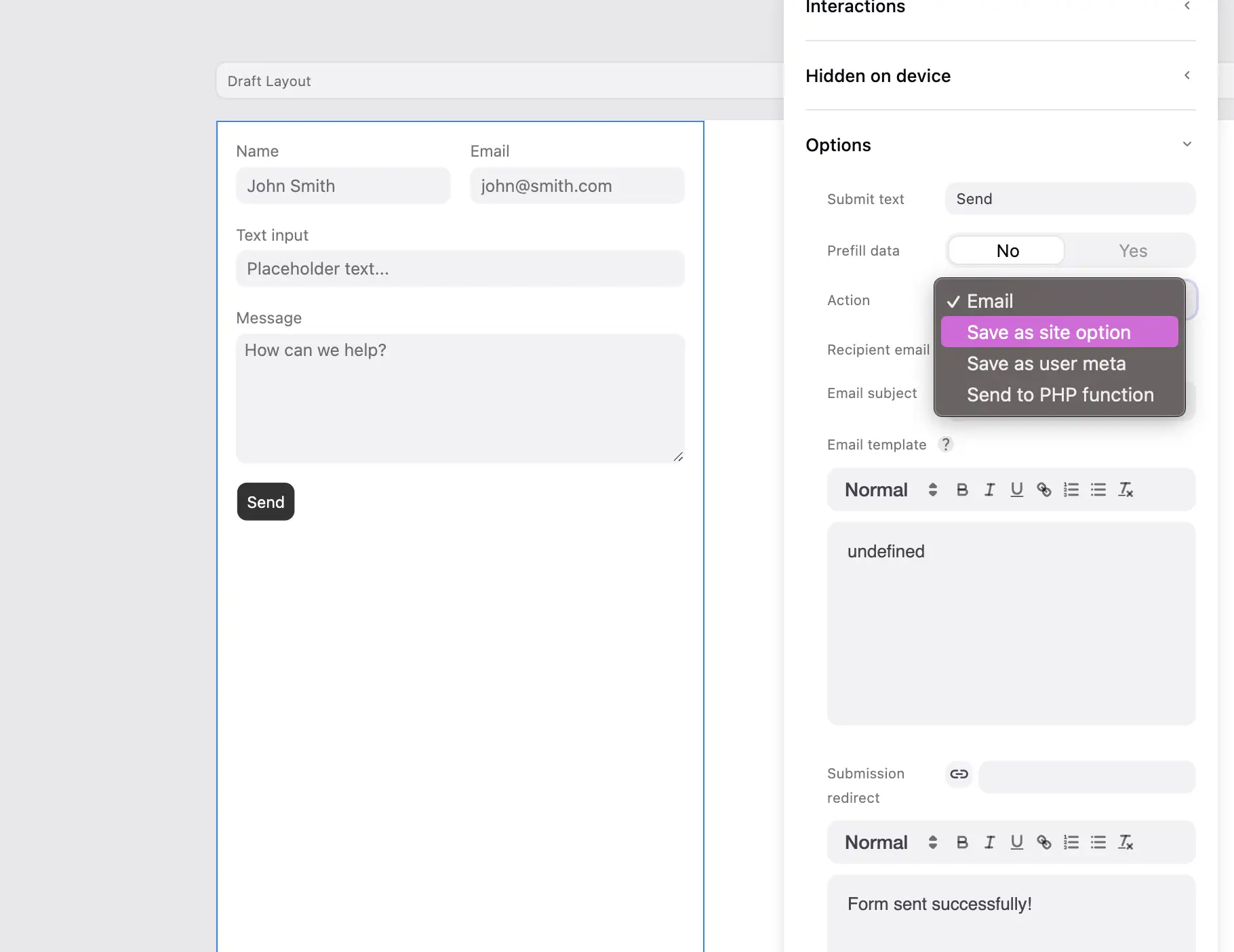Viewport: 1234px width, 952px height.
Task: Expand the Hidden on device section
Action: point(1187,75)
